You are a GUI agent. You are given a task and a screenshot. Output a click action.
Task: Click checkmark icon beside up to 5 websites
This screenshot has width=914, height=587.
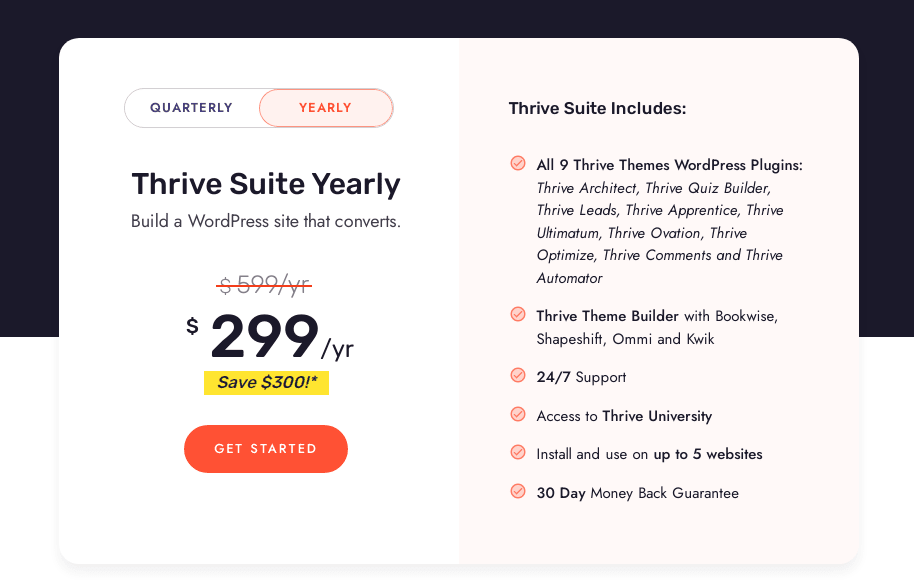[518, 452]
